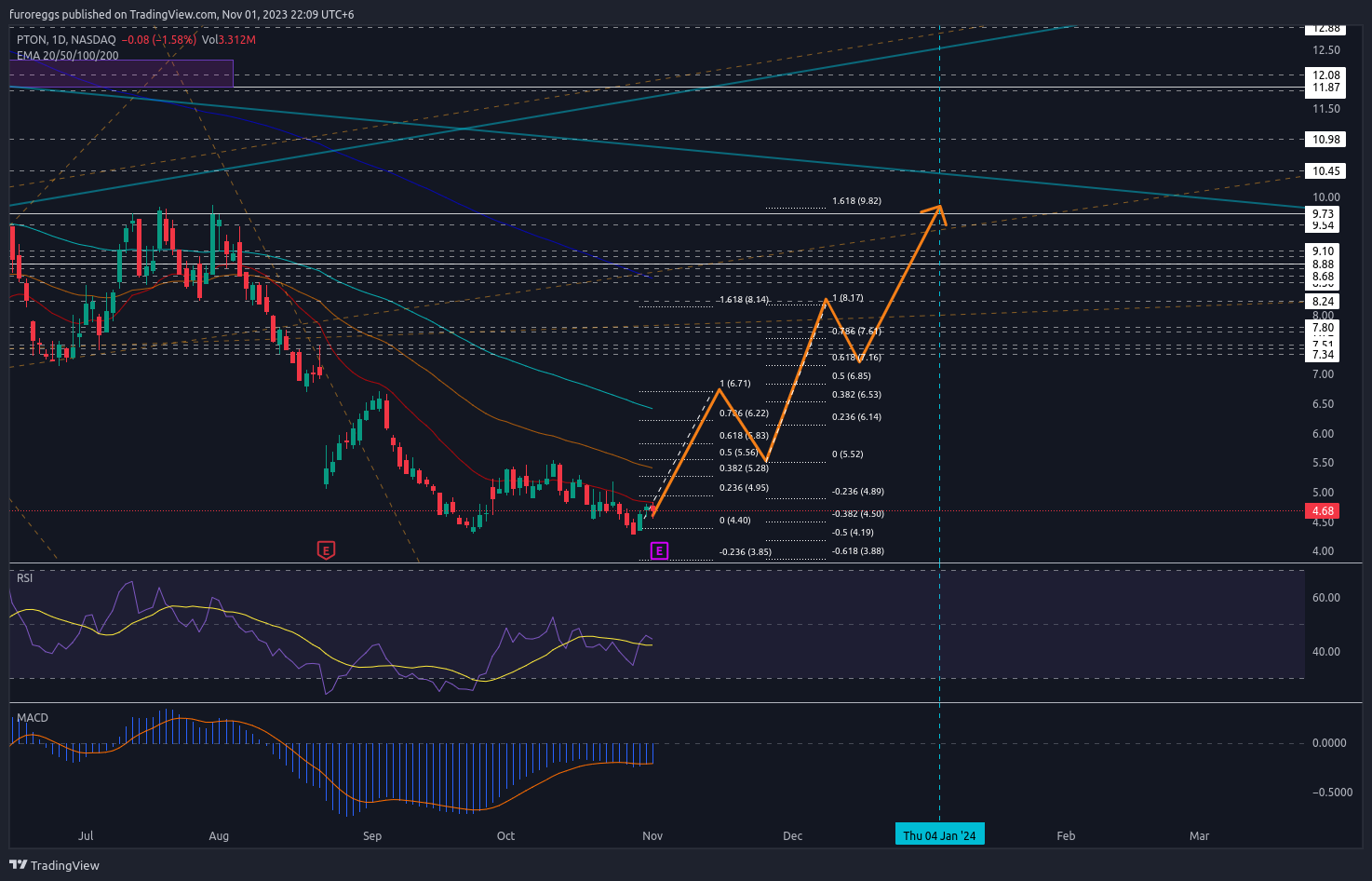The image size is (1372, 881).
Task: Click the 1.618 (9.82) Fibonacci label
Action: (856, 201)
